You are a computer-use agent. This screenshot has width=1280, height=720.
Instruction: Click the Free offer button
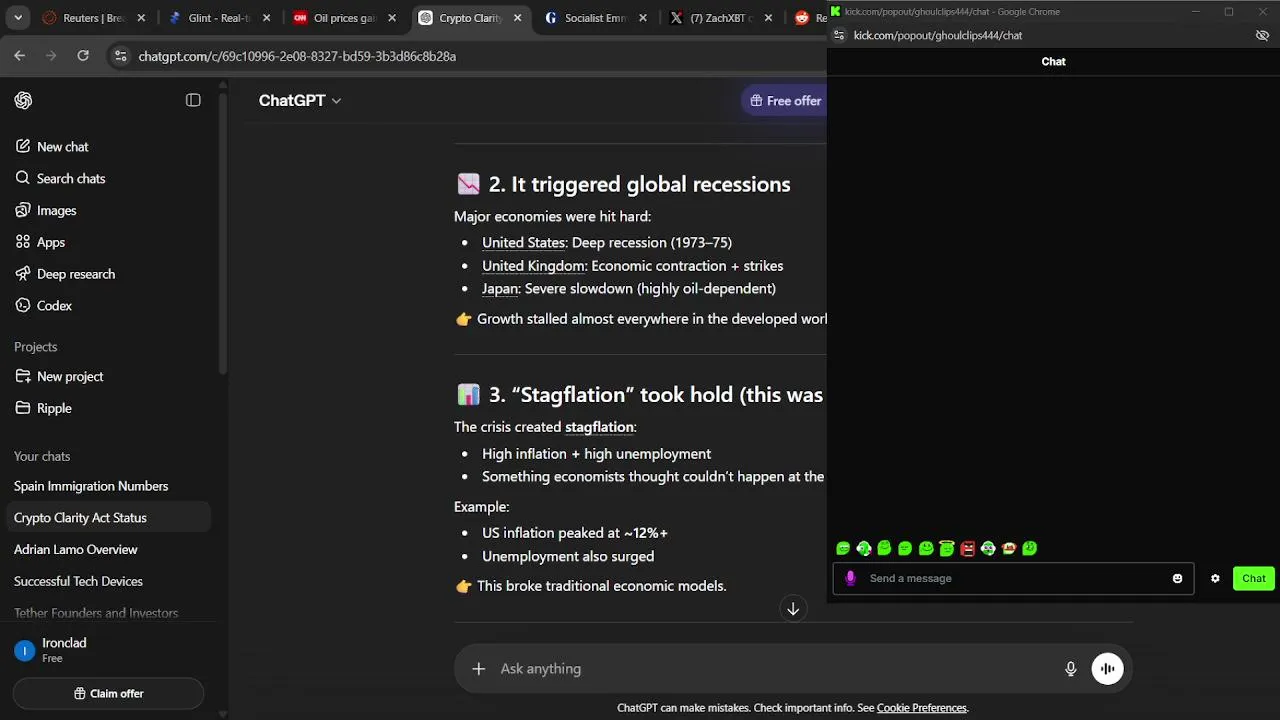point(785,100)
